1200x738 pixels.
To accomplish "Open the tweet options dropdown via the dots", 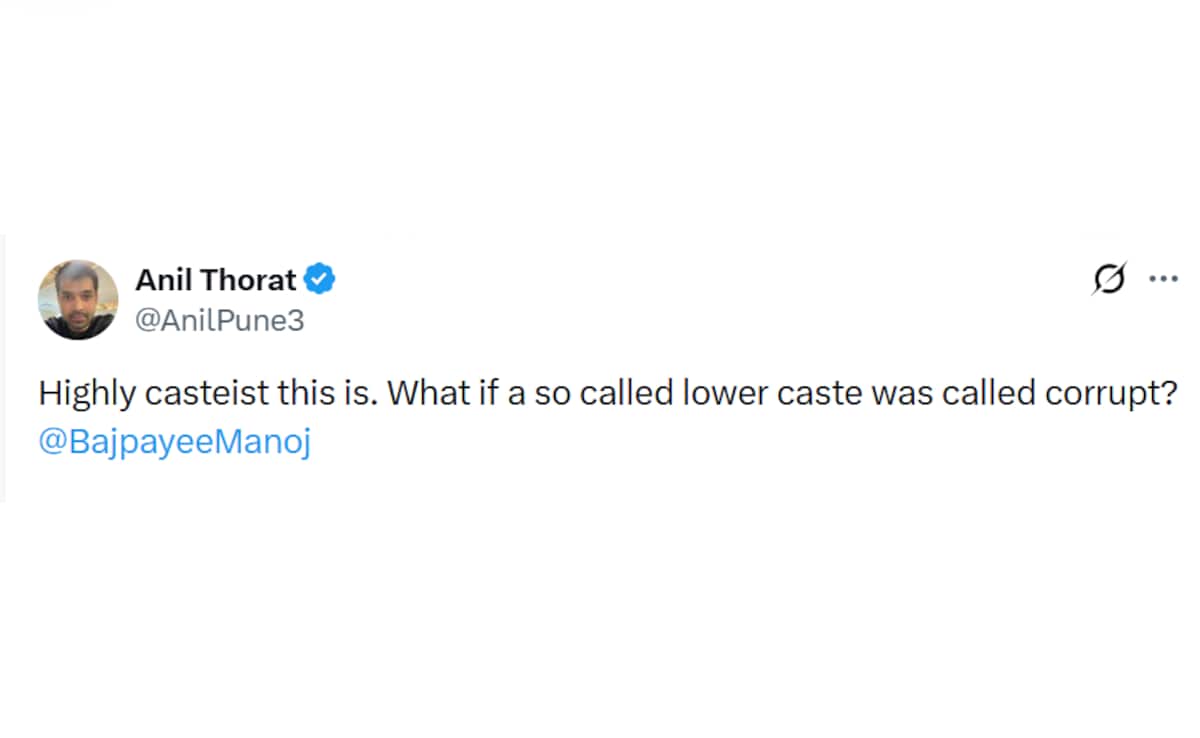I will pos(1163,280).
